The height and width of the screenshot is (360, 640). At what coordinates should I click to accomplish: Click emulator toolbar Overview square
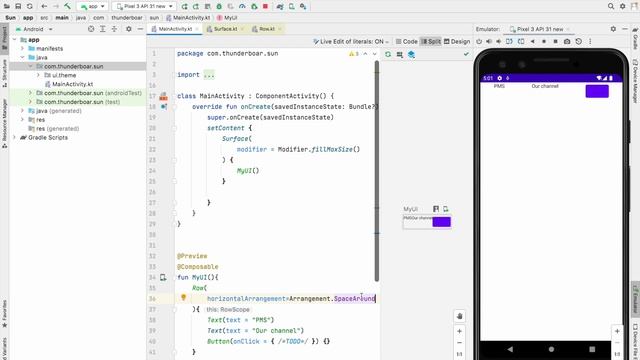point(555,42)
